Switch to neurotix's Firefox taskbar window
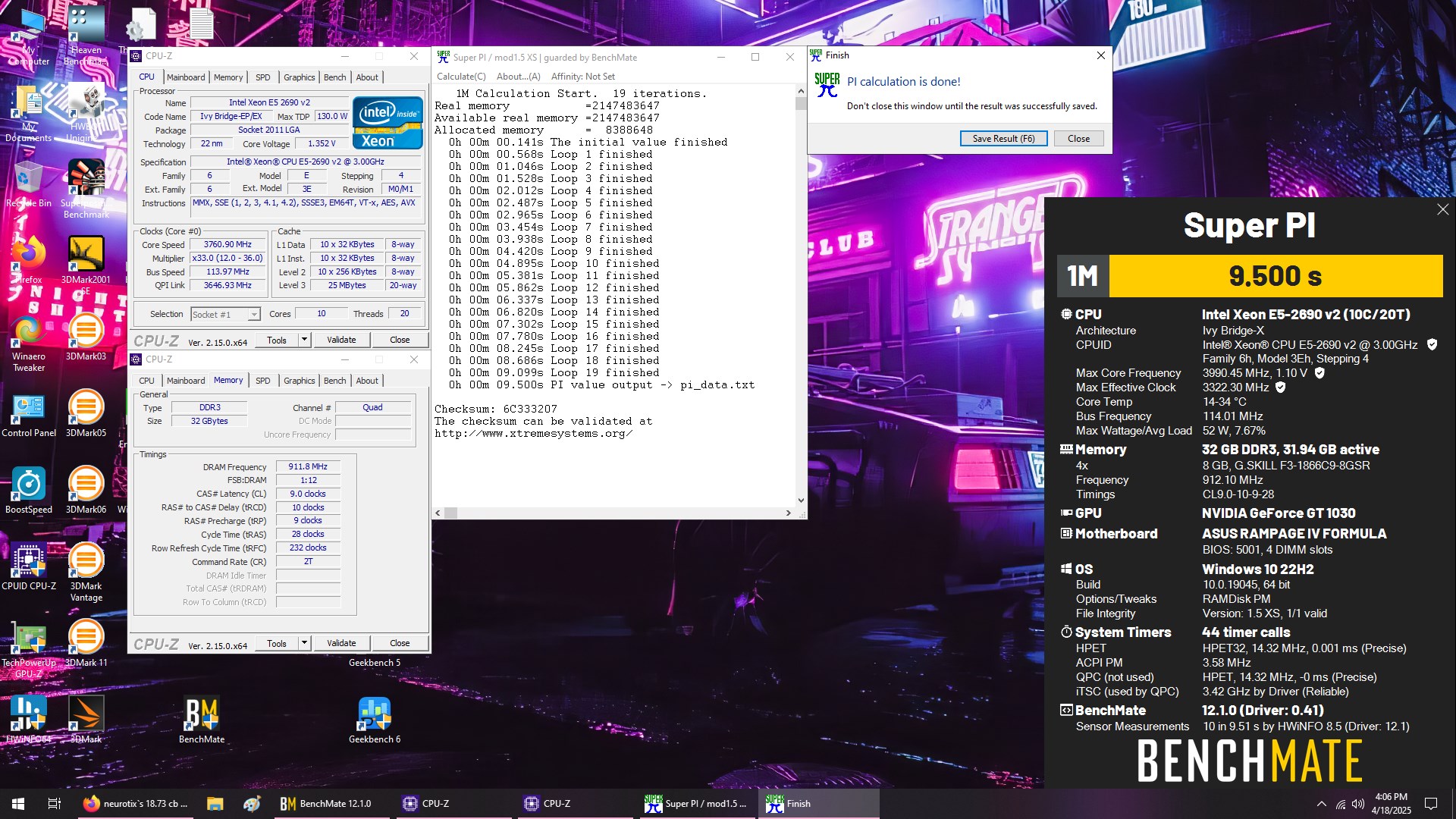 pos(136,804)
